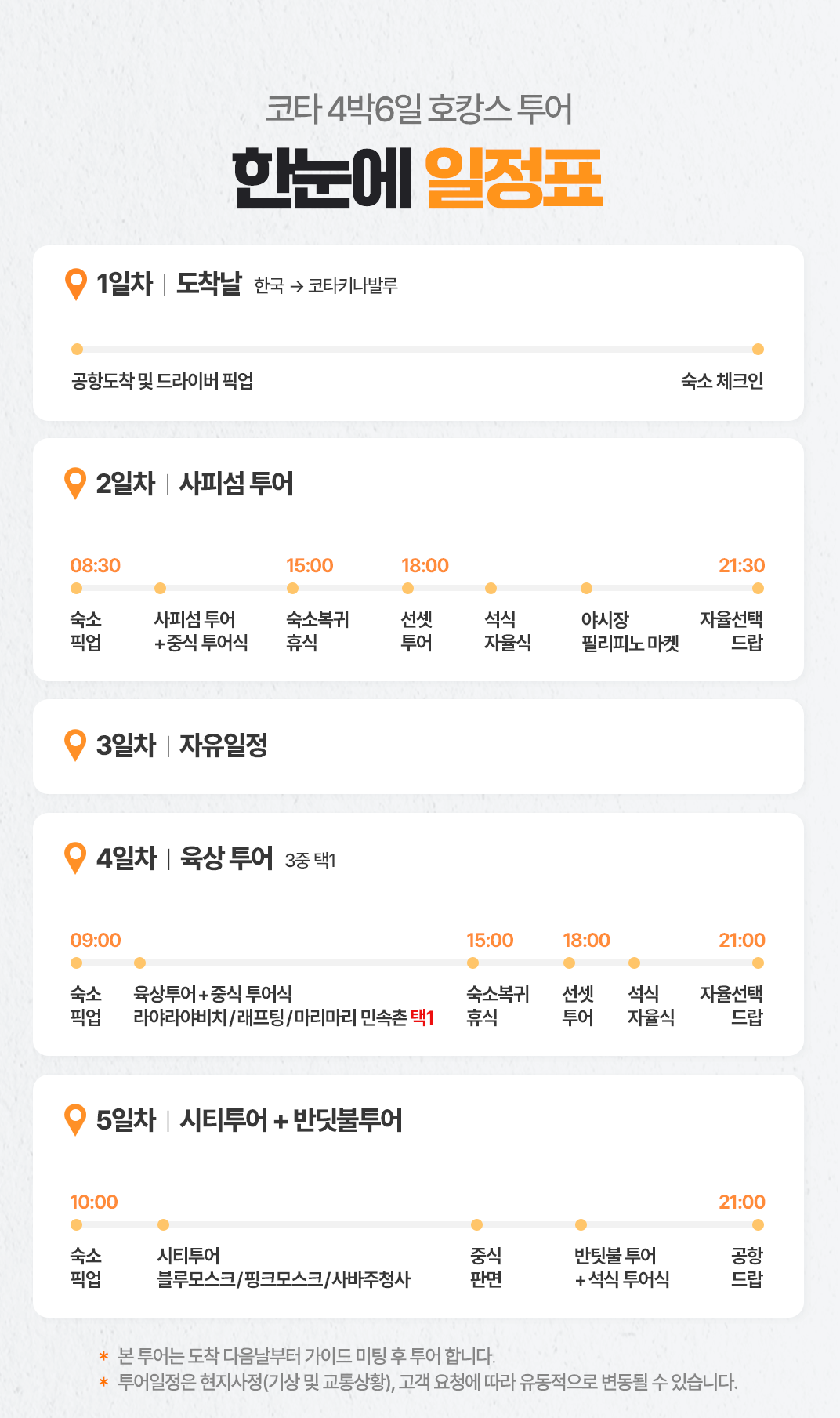This screenshot has width=840, height=1418.
Task: Select the orange pin next to 3일차
Action: pos(76,745)
